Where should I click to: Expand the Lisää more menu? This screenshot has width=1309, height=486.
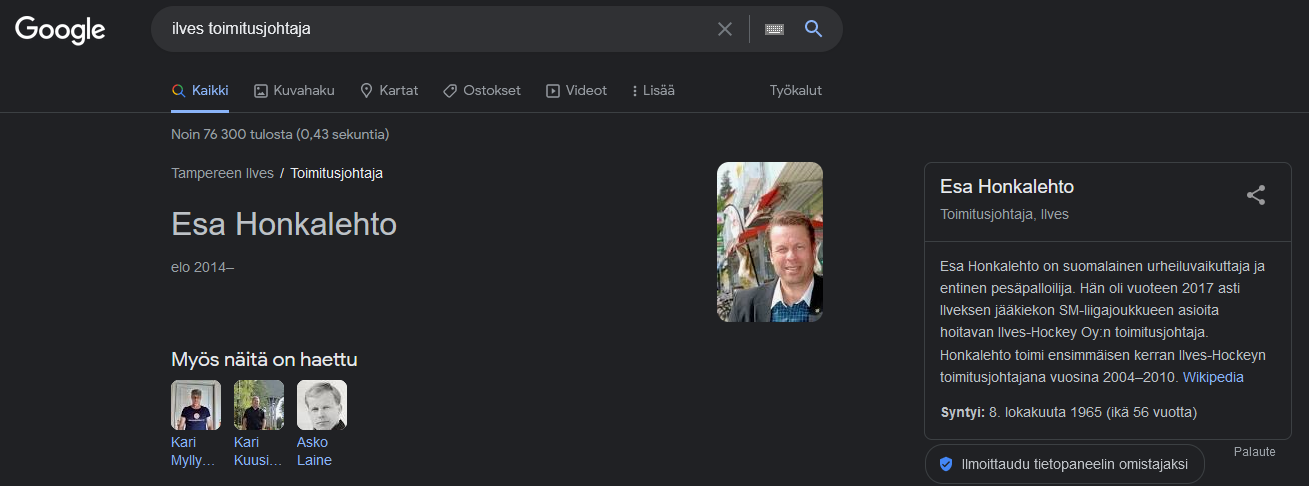(x=653, y=90)
